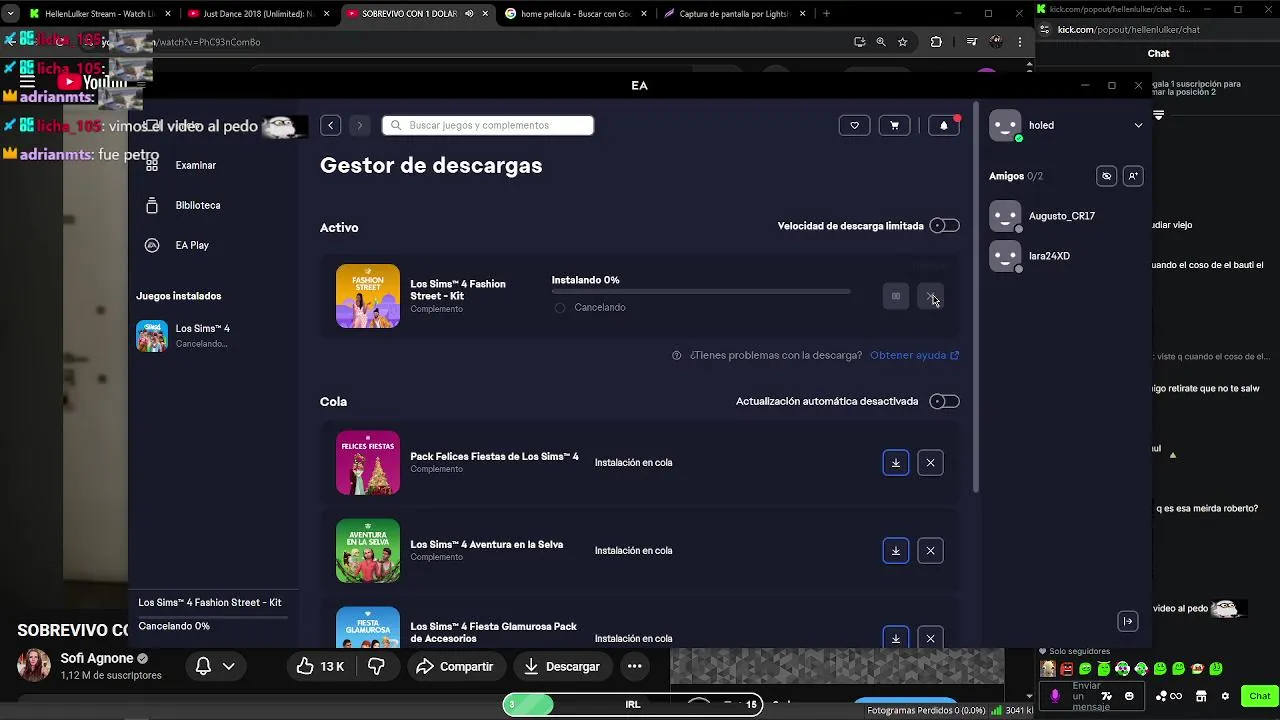This screenshot has width=1280, height=720.
Task: Click the add friend icon in Amigos
Action: pos(1133,176)
